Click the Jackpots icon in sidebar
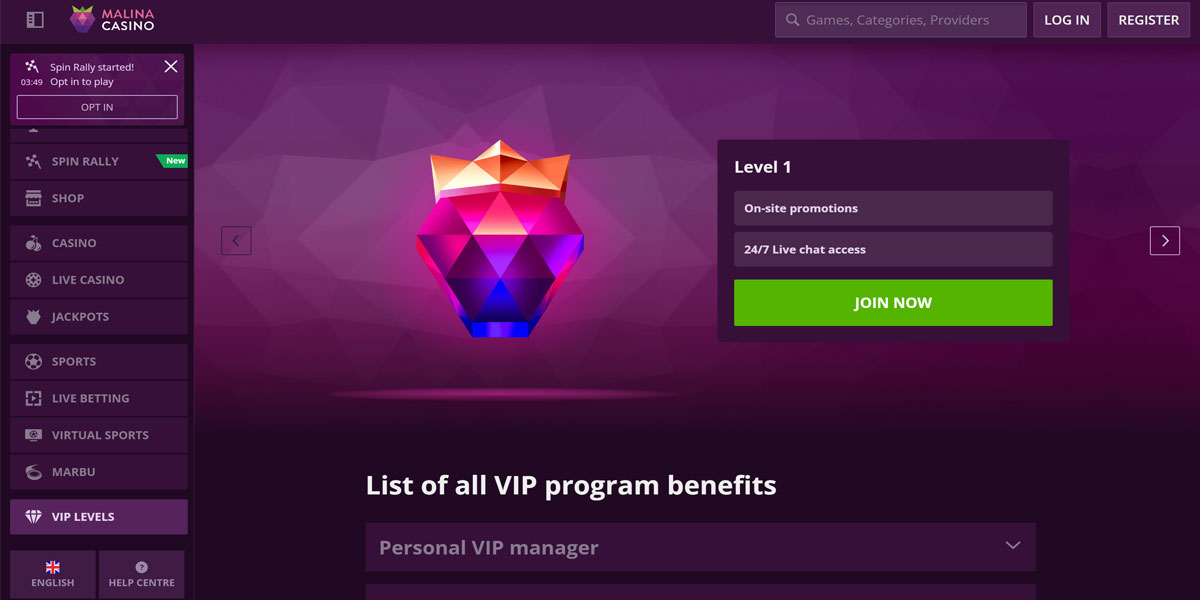The image size is (1200, 600). click(33, 317)
